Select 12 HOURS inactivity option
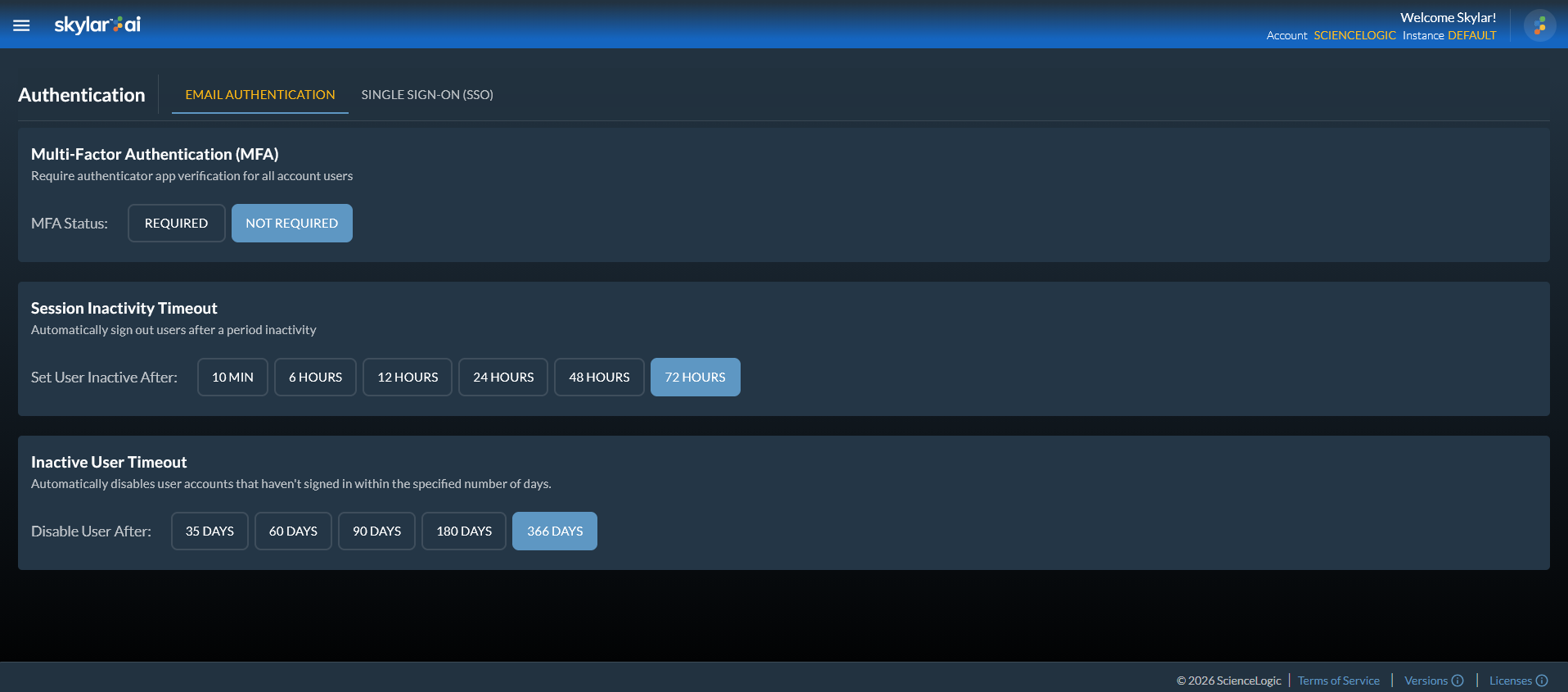This screenshot has width=1568, height=692. coord(408,378)
